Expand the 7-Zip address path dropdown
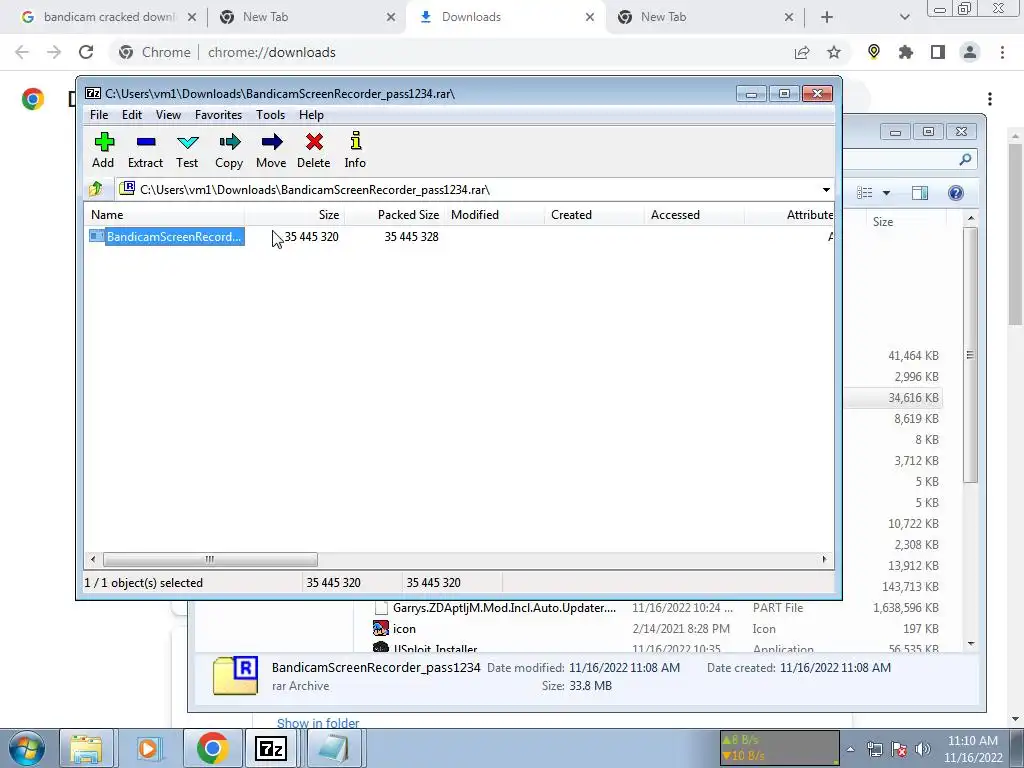 tap(826, 190)
